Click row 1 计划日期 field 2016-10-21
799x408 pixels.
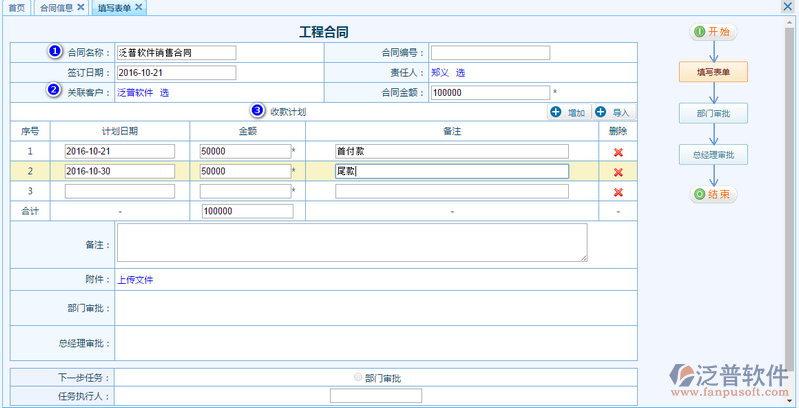click(120, 151)
